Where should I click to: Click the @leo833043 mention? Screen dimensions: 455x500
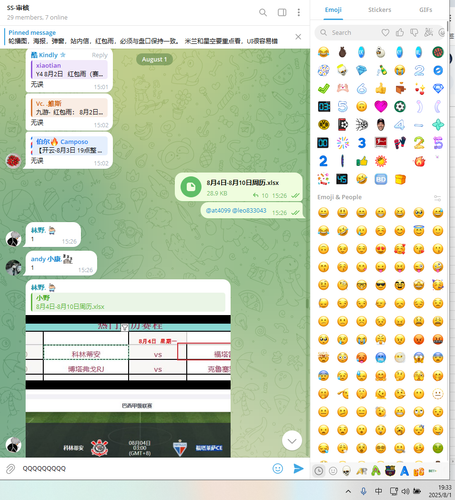point(249,210)
